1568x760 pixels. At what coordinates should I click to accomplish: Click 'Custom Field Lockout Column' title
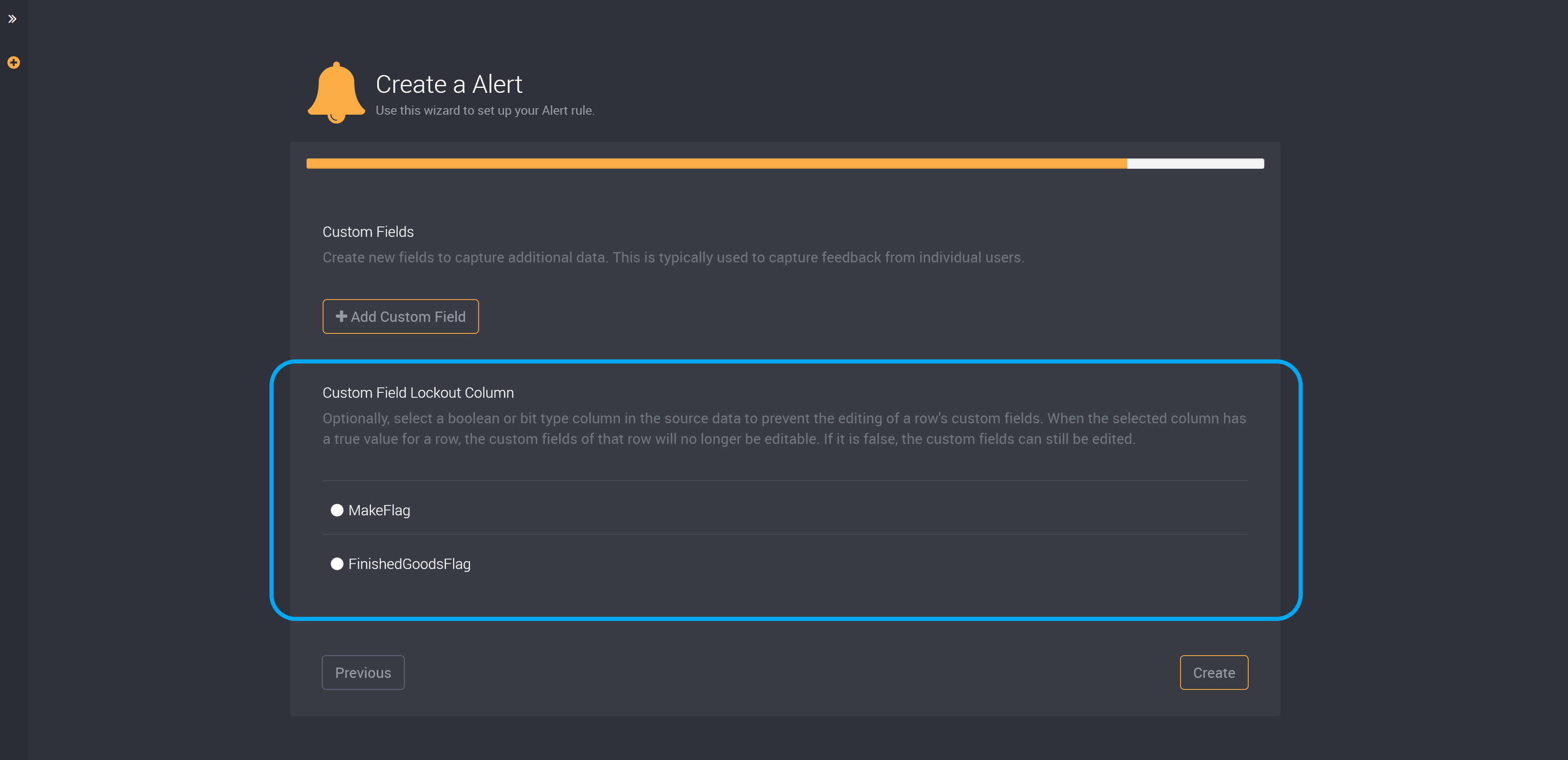point(418,392)
